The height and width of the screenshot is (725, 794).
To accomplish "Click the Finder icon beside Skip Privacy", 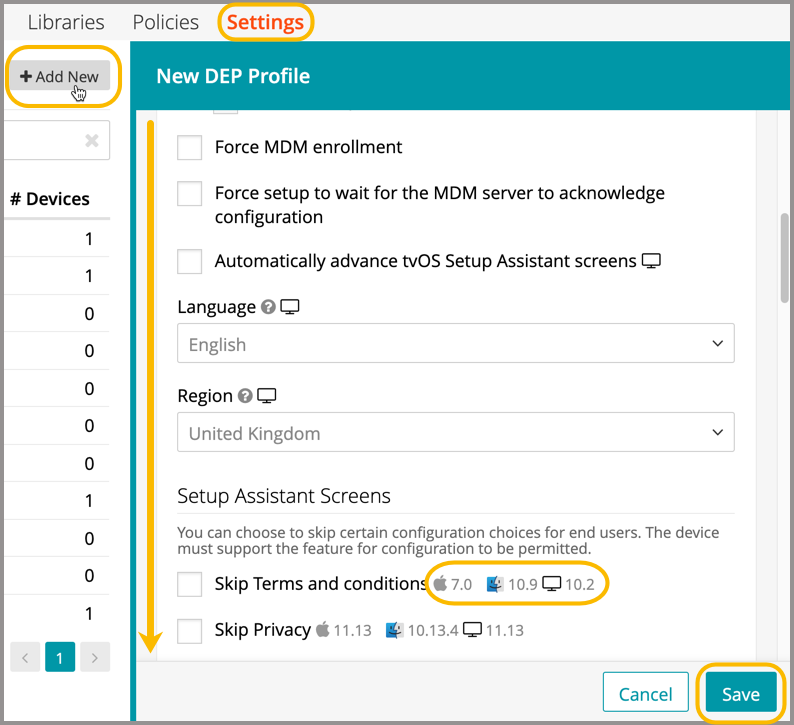I will tap(394, 630).
